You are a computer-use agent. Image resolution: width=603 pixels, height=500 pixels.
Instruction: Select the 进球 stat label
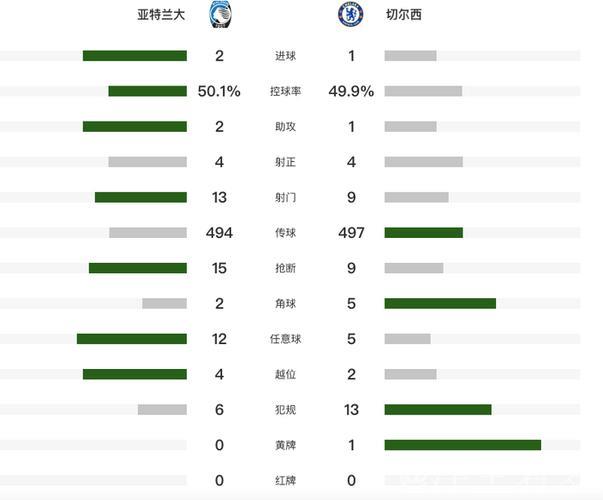(285, 56)
